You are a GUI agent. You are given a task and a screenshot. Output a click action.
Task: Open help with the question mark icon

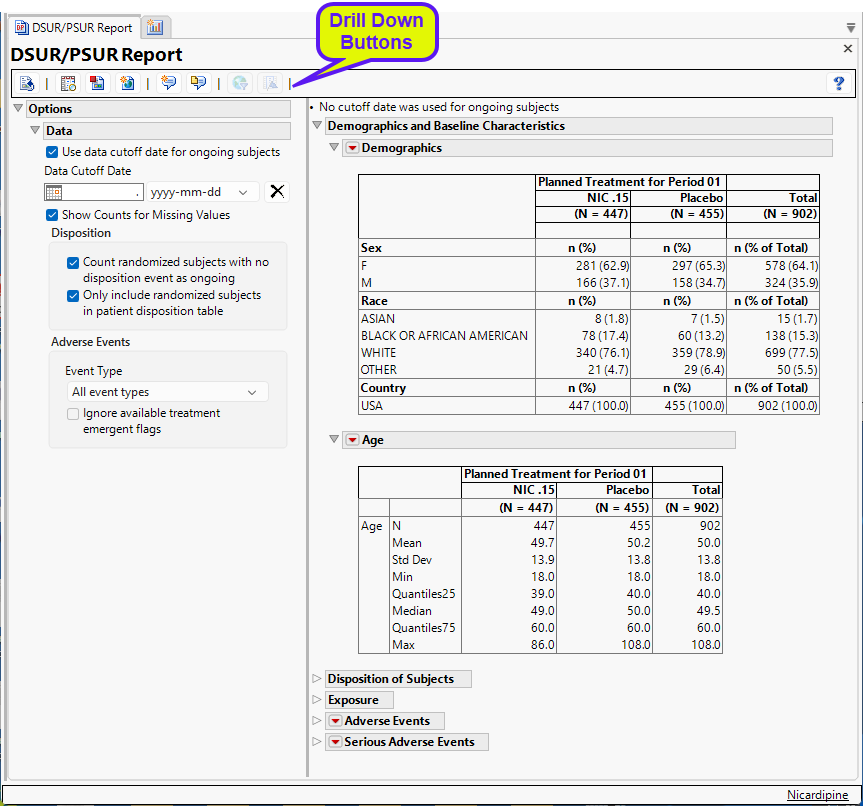pos(839,84)
